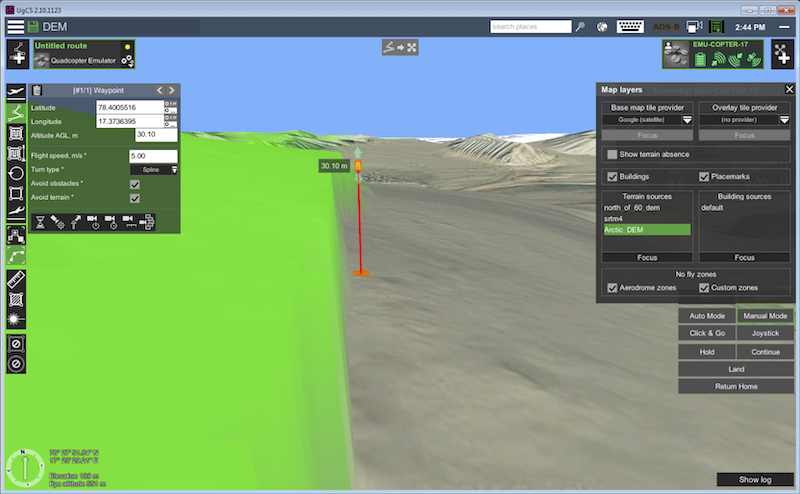Open the main hamburger menu
Image resolution: width=800 pixels, height=494 pixels.
coord(15,27)
